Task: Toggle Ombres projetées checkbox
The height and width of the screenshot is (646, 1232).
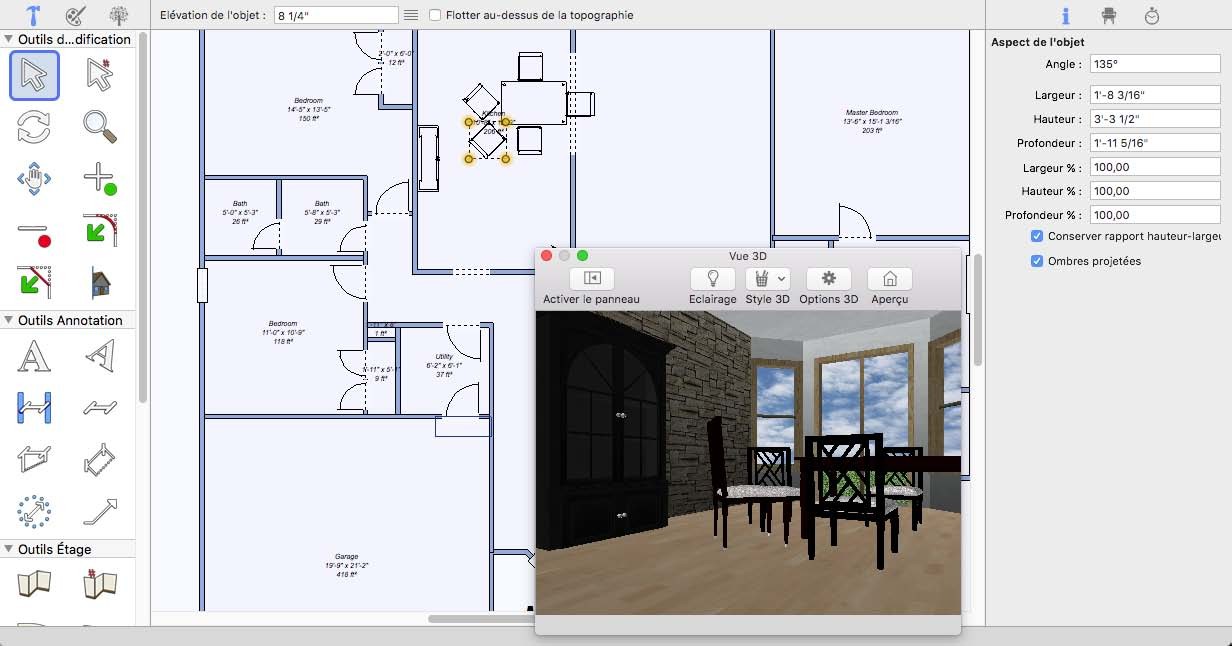Action: click(x=1037, y=261)
